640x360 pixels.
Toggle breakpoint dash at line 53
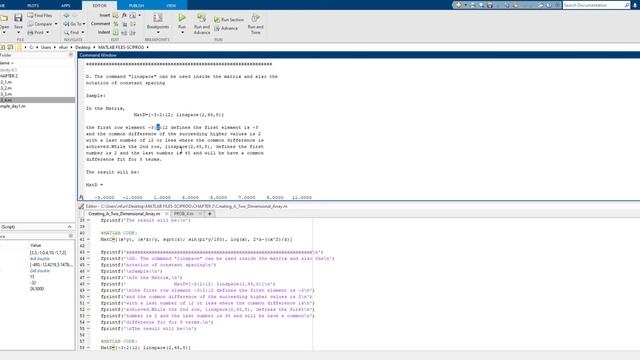(88, 316)
